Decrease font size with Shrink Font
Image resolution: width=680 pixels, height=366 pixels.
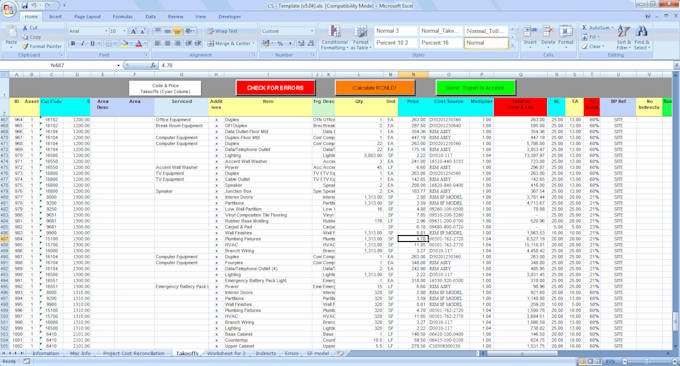point(142,31)
